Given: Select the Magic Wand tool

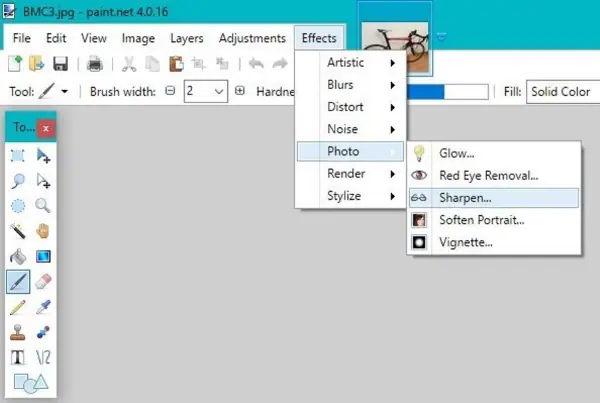Looking at the screenshot, I should (18, 231).
